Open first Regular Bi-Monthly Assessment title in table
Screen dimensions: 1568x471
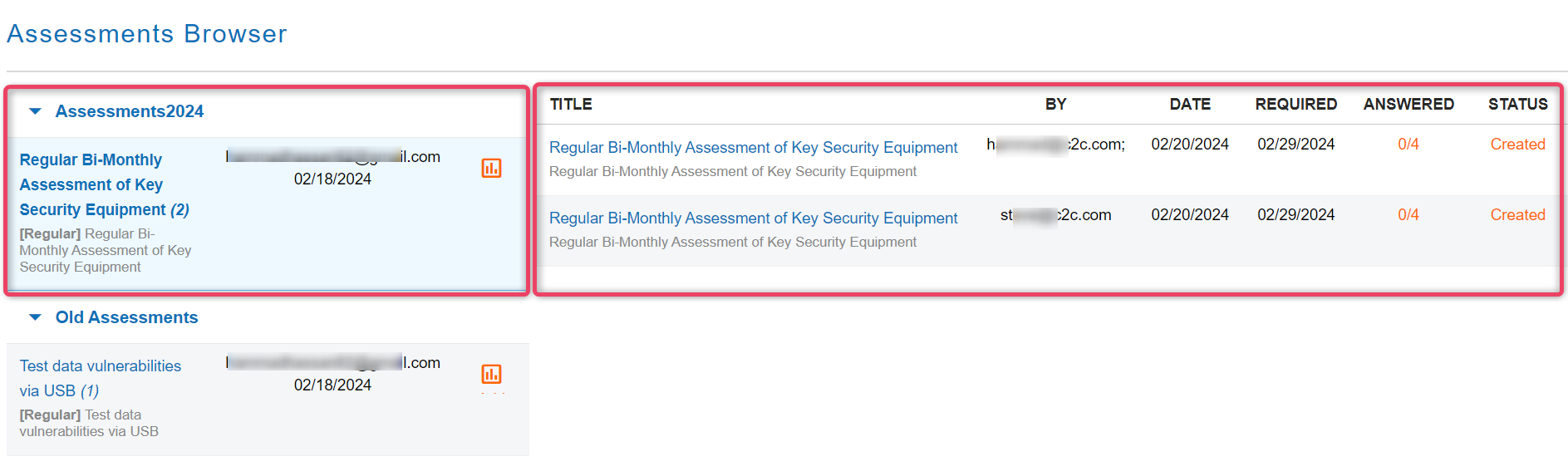coord(753,147)
